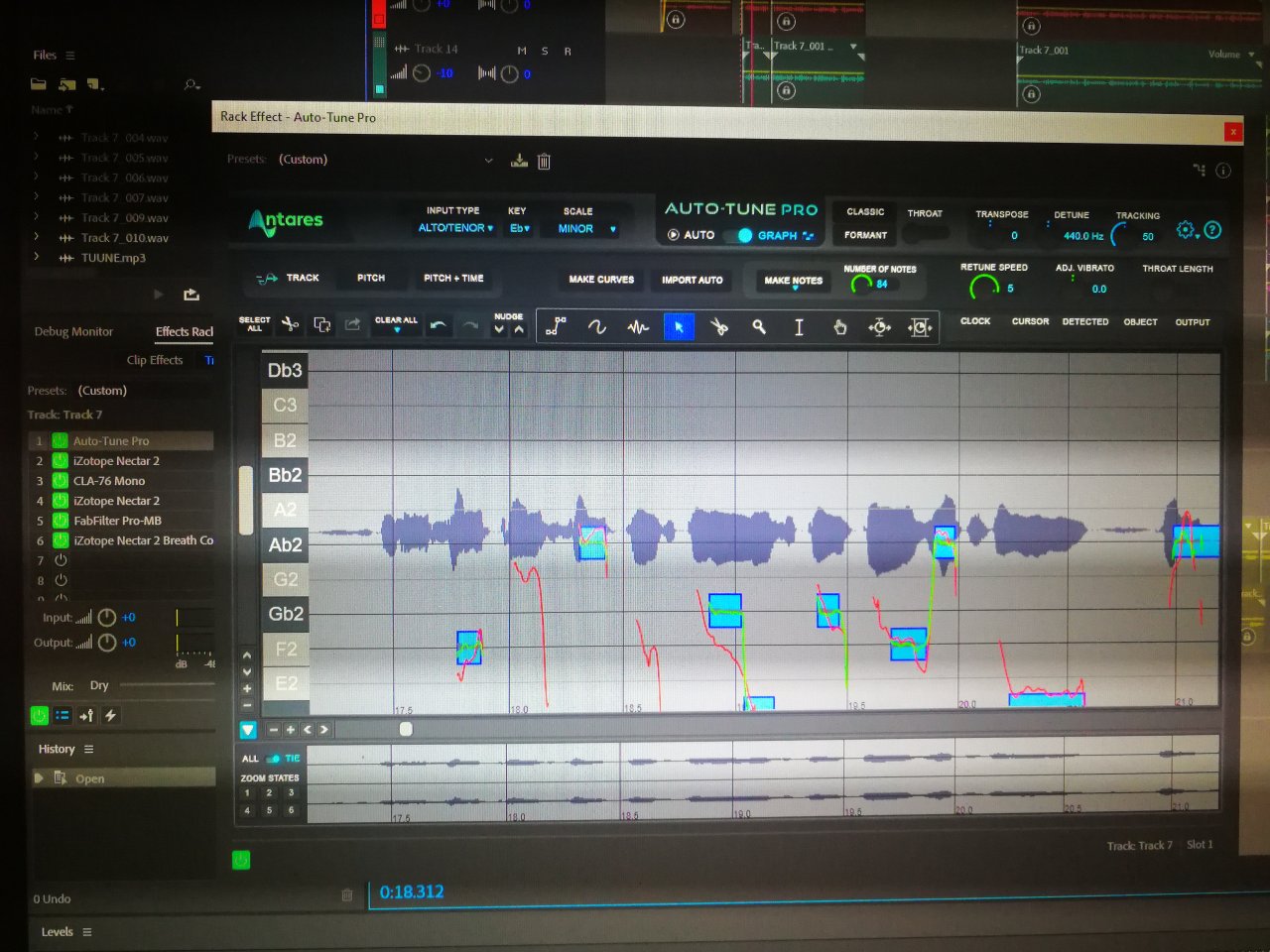Image resolution: width=1270 pixels, height=952 pixels.
Task: Open Auto-Tune help question mark
Action: pyautogui.click(x=1212, y=230)
